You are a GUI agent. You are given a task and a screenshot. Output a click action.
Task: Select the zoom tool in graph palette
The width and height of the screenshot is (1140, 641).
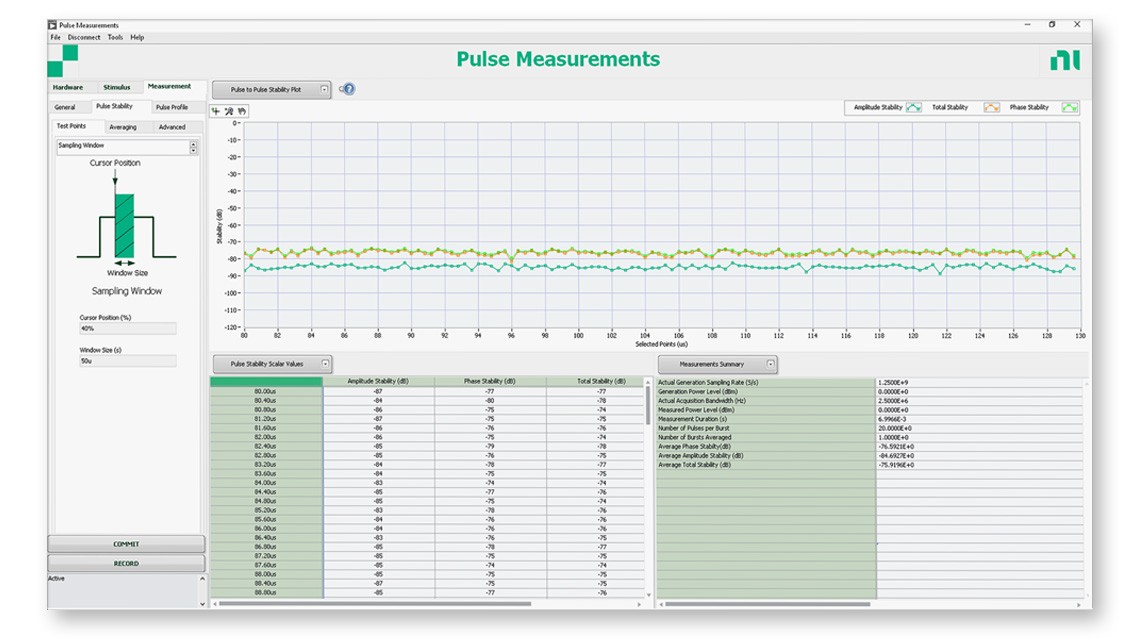pyautogui.click(x=229, y=111)
